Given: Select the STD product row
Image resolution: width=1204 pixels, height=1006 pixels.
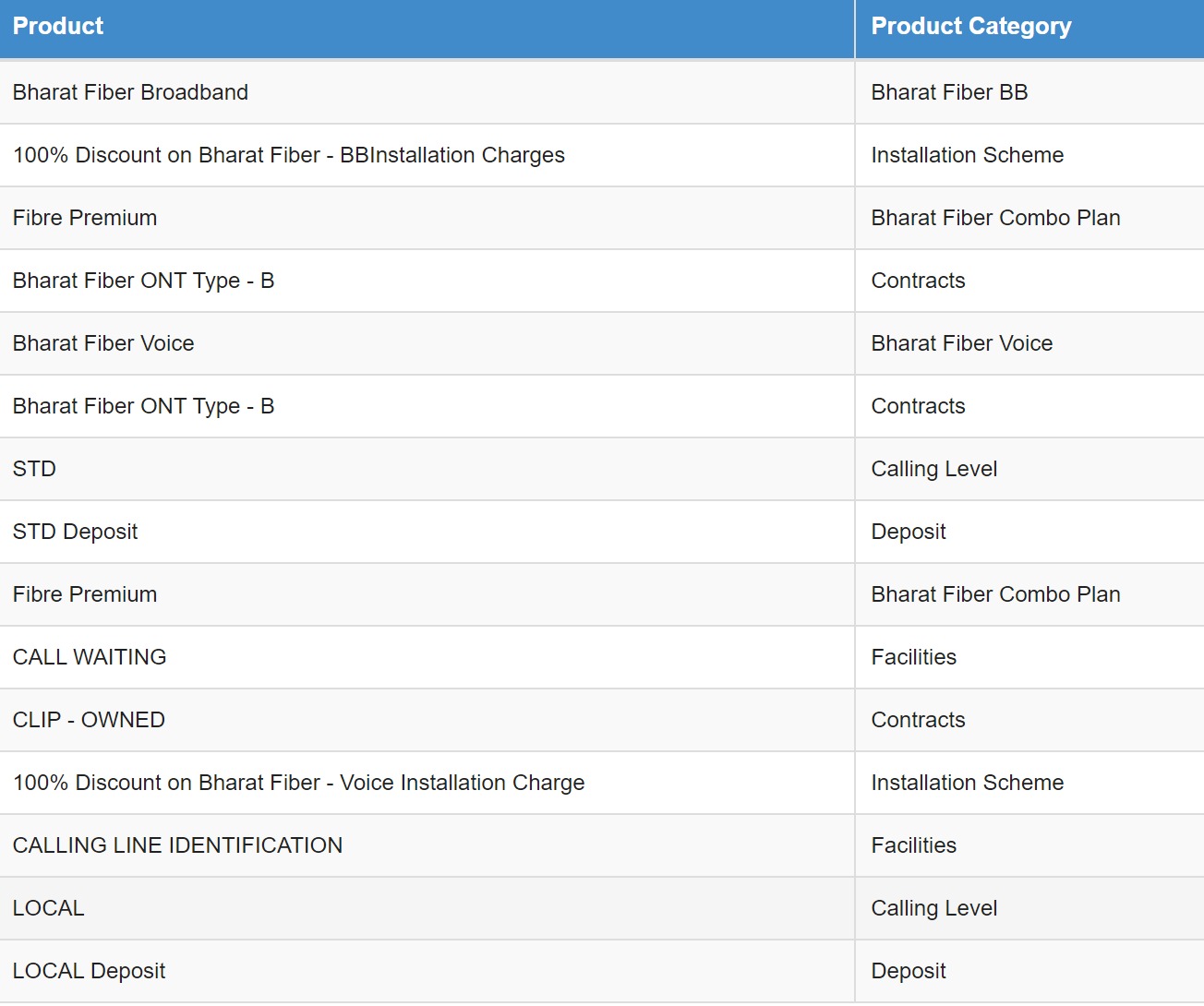Looking at the screenshot, I should (x=602, y=469).
